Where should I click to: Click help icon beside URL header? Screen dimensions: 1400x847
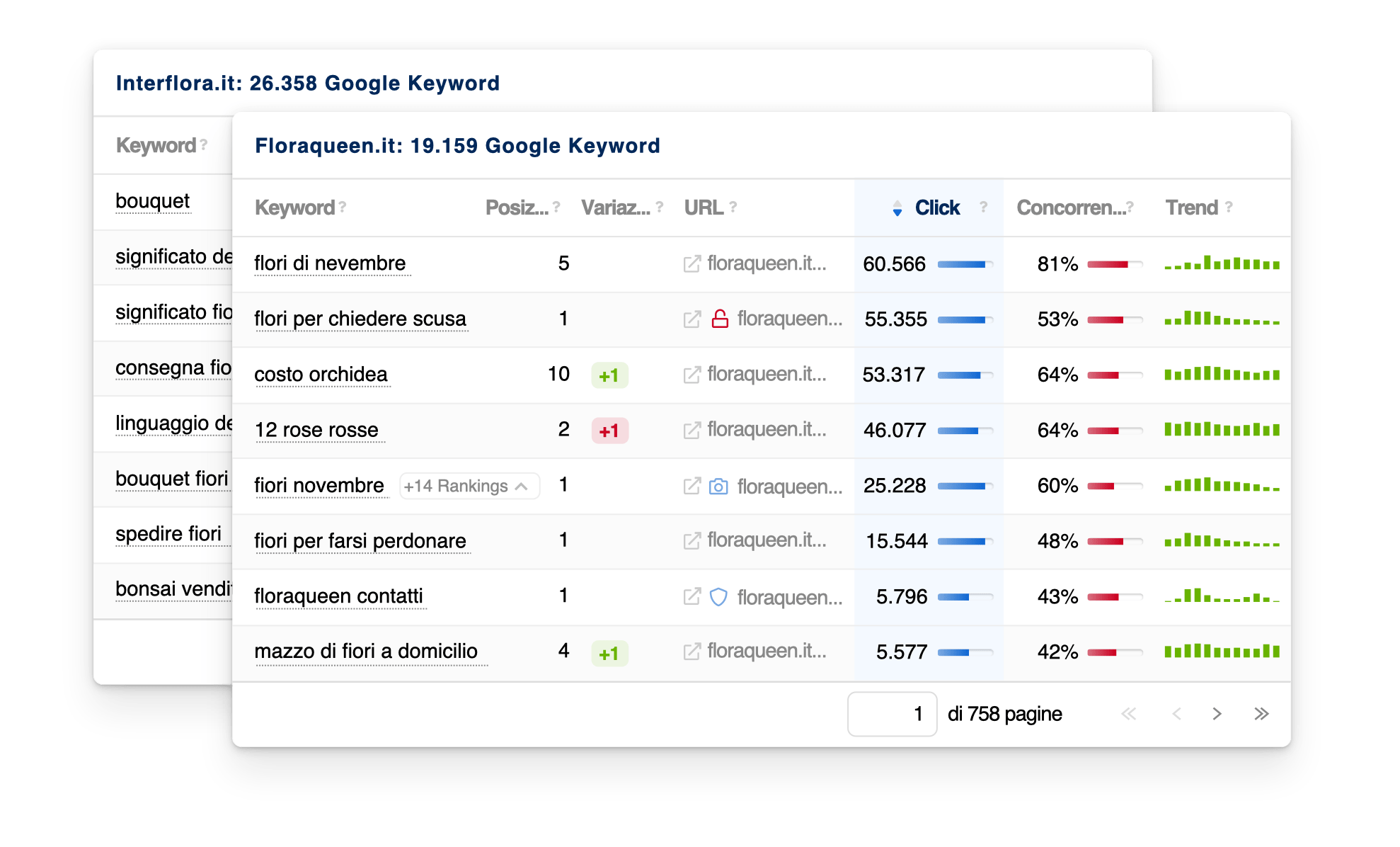(733, 207)
